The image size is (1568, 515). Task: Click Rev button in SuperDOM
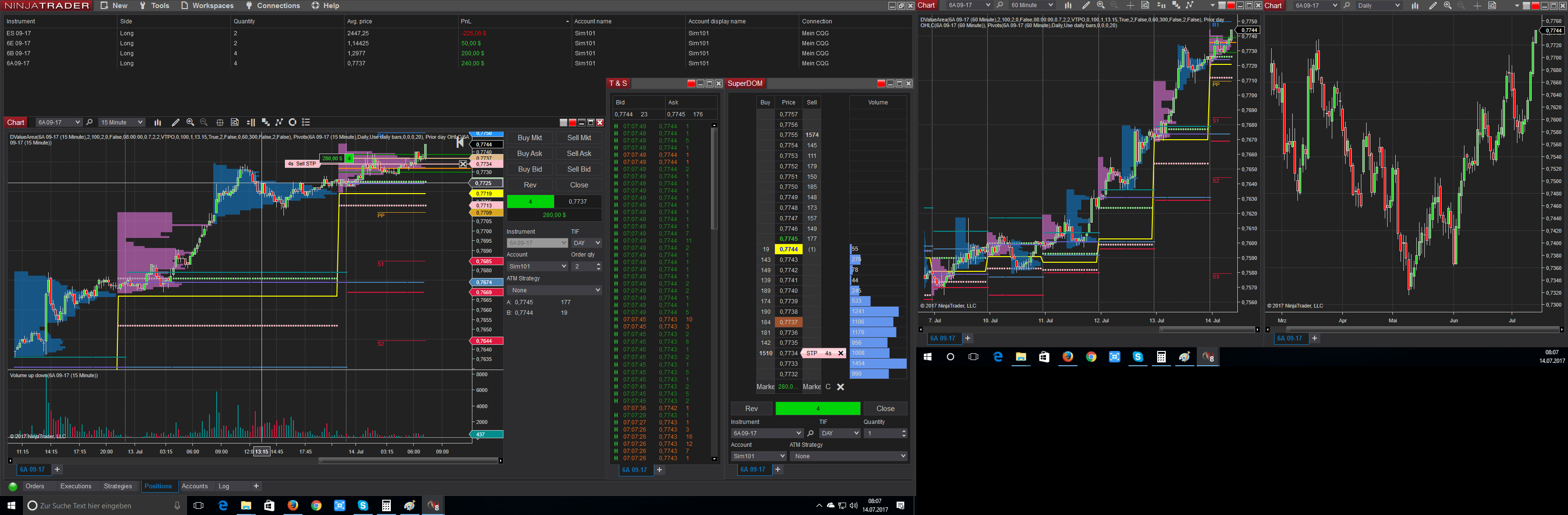[752, 409]
